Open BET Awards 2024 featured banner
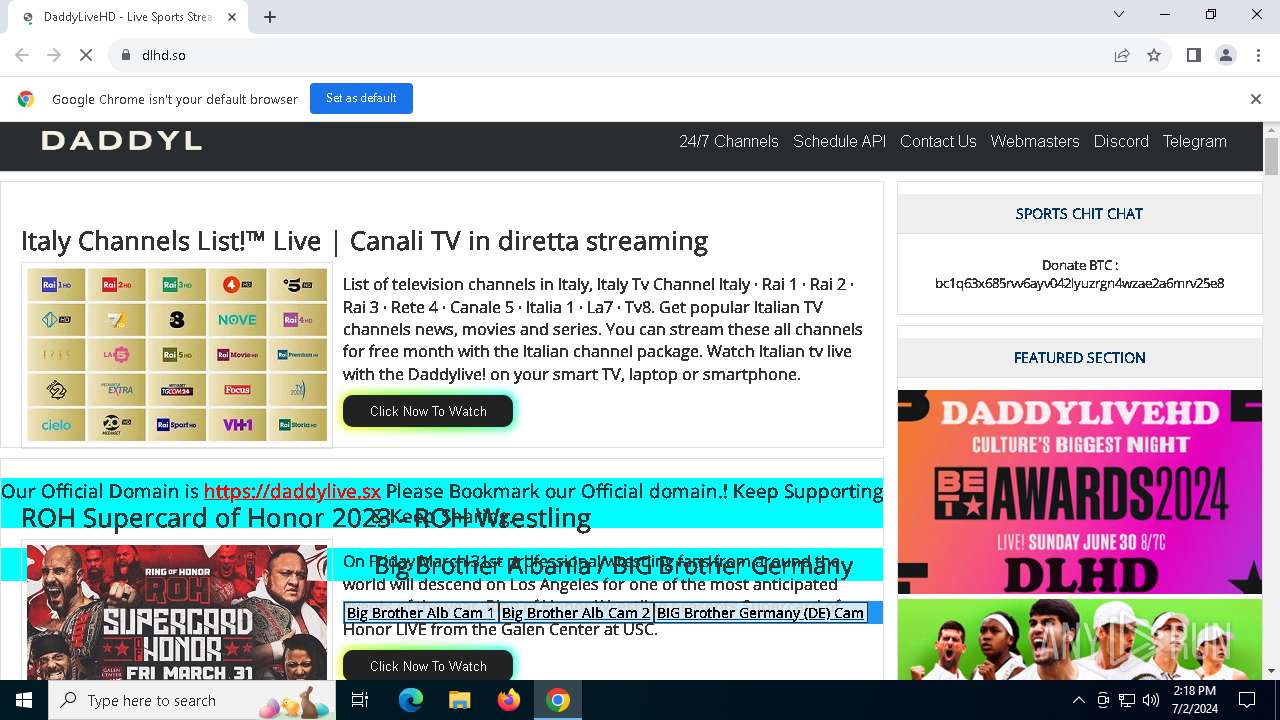1280x720 pixels. 1080,492
